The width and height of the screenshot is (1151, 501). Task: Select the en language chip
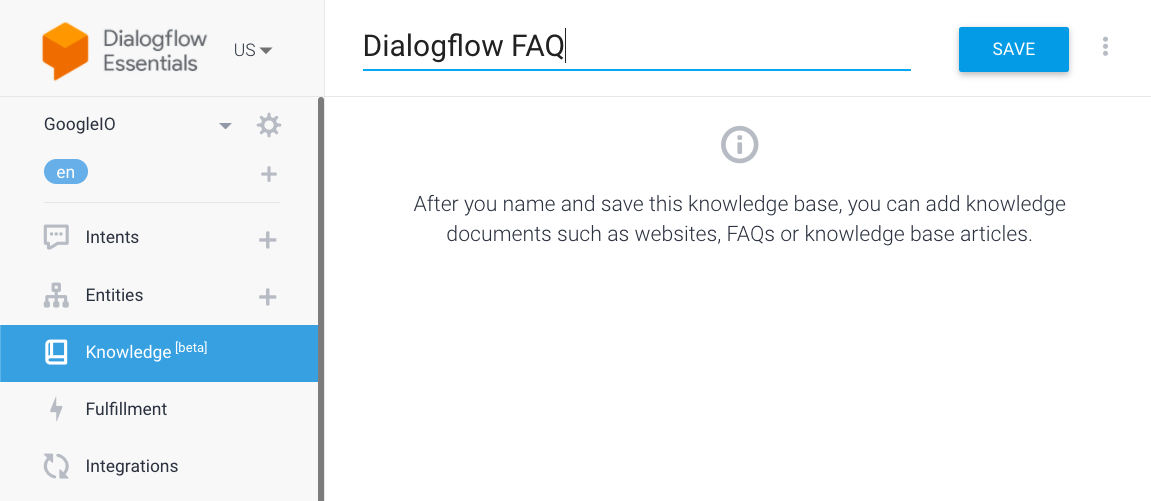(66, 172)
